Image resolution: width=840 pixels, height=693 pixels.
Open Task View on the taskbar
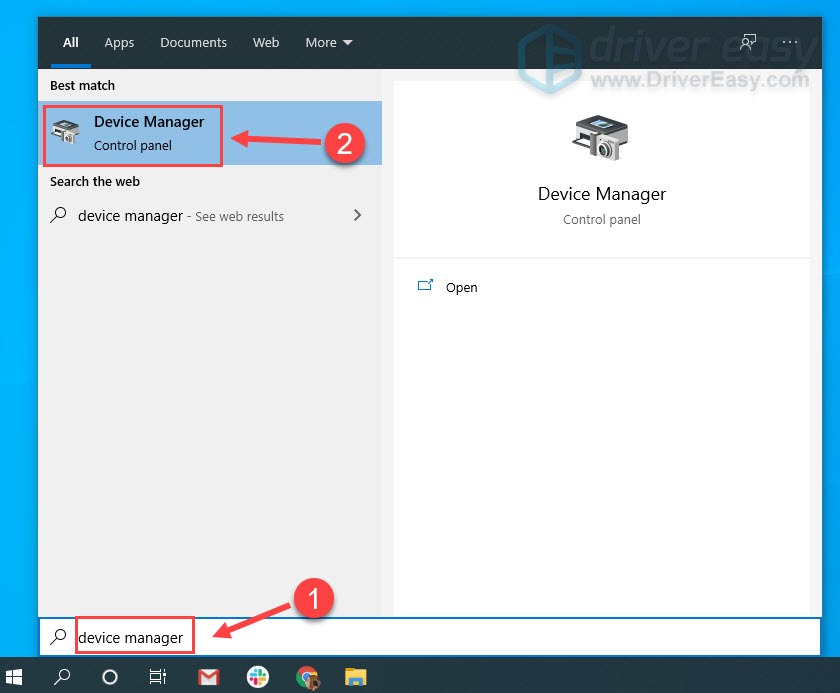tap(158, 677)
